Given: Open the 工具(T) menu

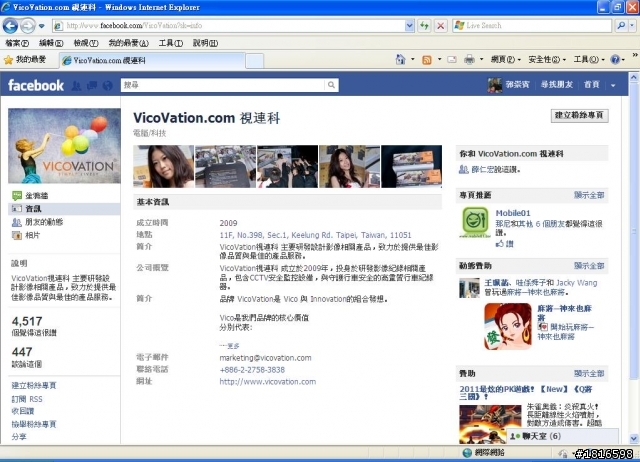Looking at the screenshot, I should [x=171, y=43].
